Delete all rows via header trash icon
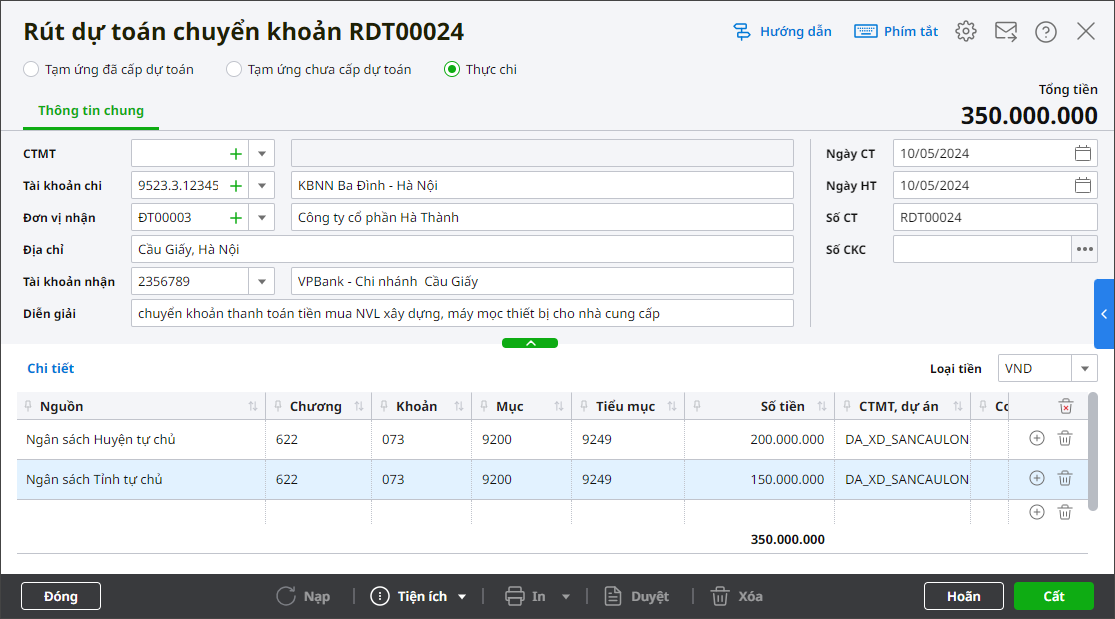This screenshot has width=1115, height=619. pyautogui.click(x=1065, y=406)
